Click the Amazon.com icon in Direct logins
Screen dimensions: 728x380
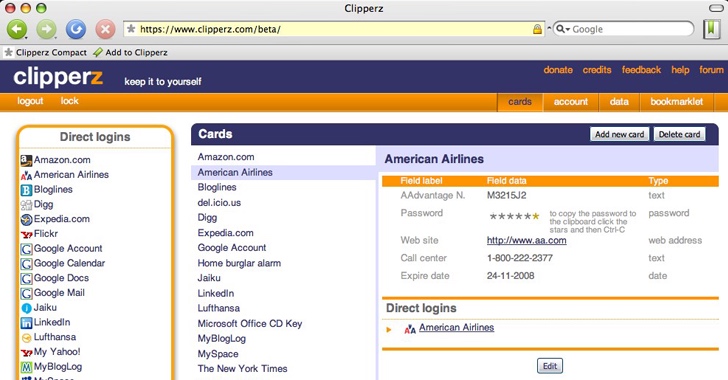pos(26,160)
